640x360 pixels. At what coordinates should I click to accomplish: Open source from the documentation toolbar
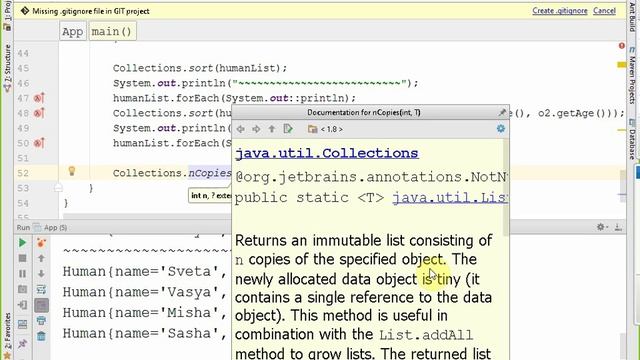point(288,129)
